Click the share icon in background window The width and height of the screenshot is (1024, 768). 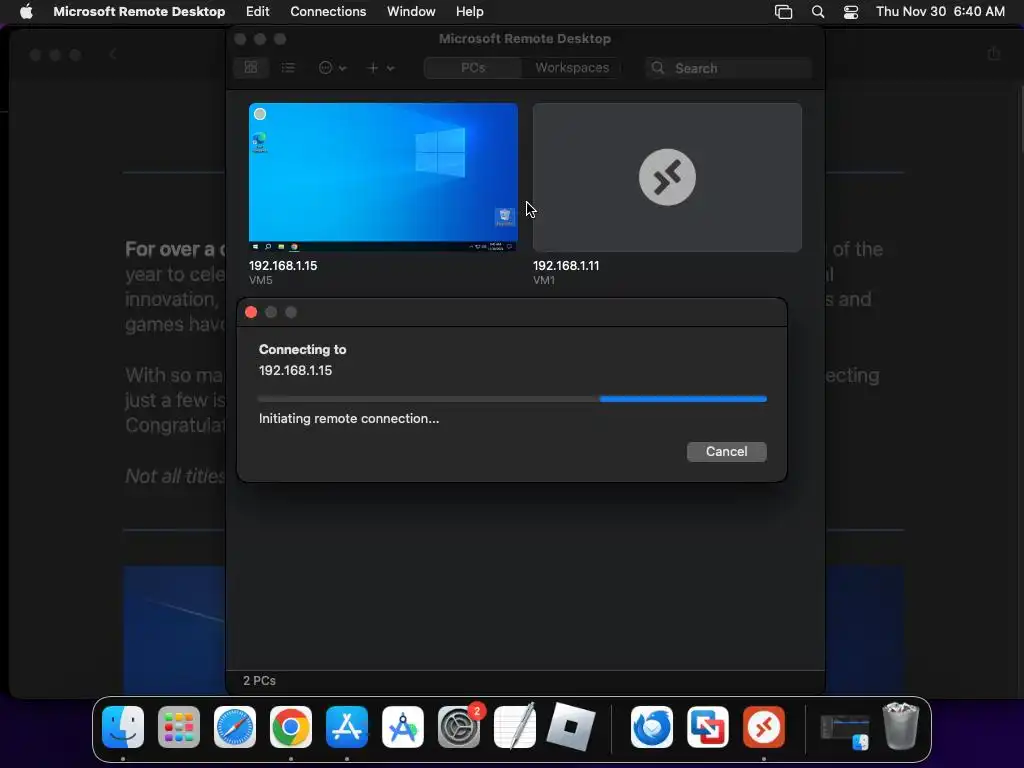993,54
